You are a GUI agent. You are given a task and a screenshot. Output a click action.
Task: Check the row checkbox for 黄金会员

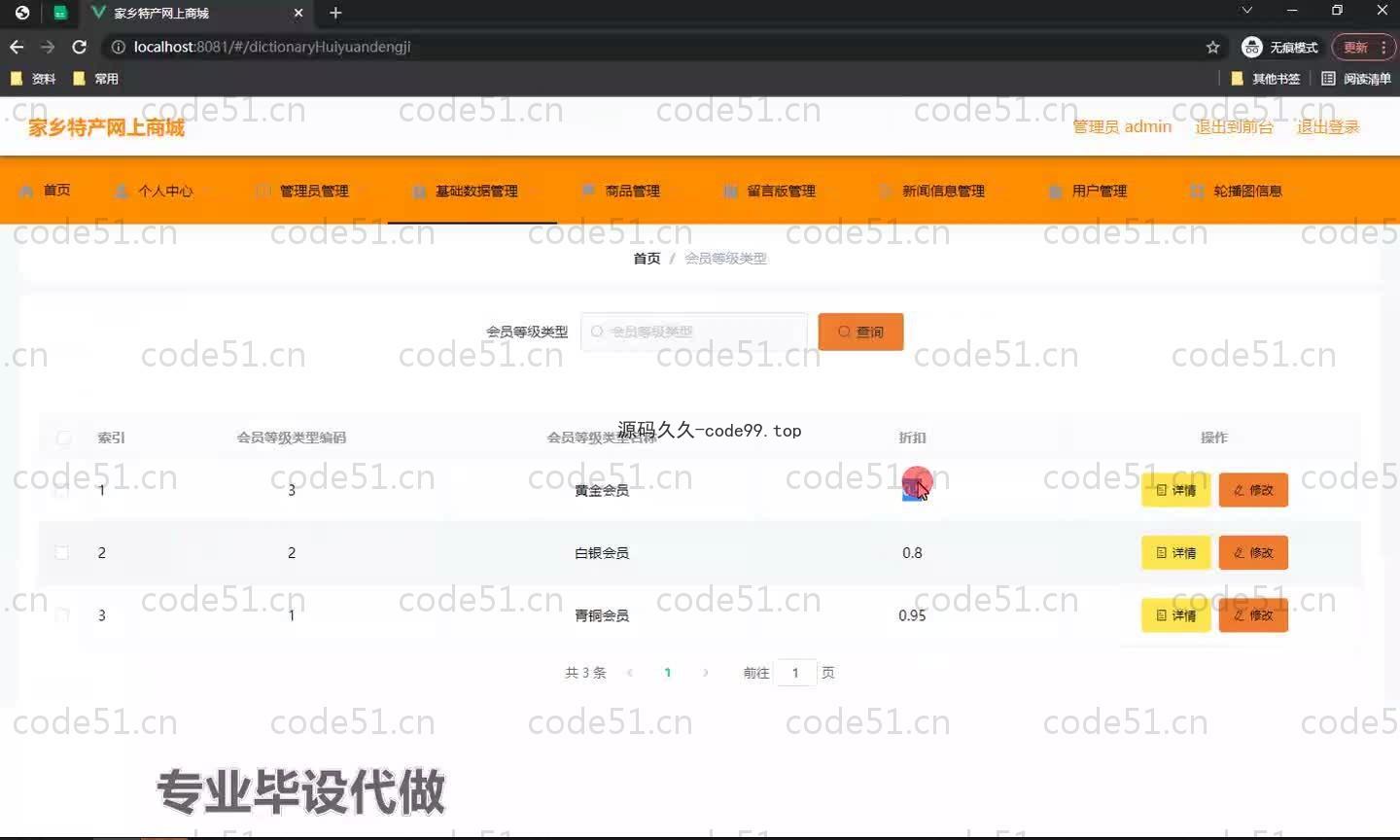tap(62, 490)
